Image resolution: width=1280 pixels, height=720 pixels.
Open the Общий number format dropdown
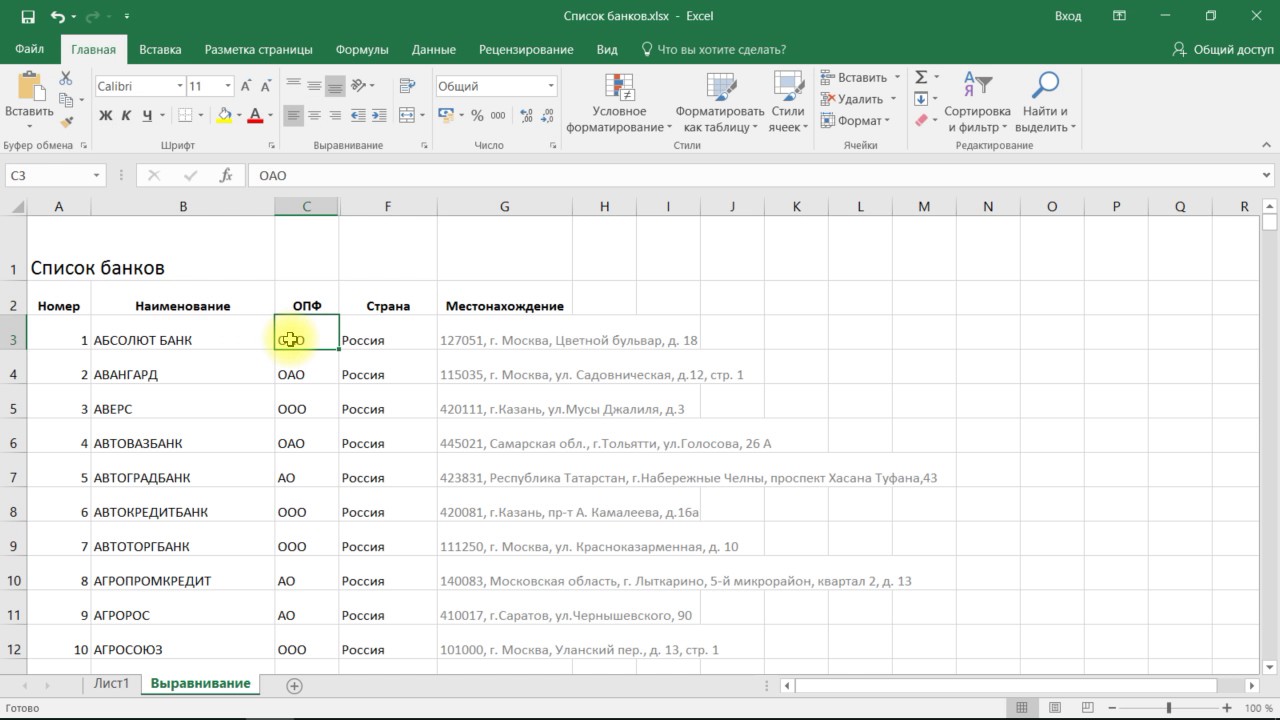point(550,86)
